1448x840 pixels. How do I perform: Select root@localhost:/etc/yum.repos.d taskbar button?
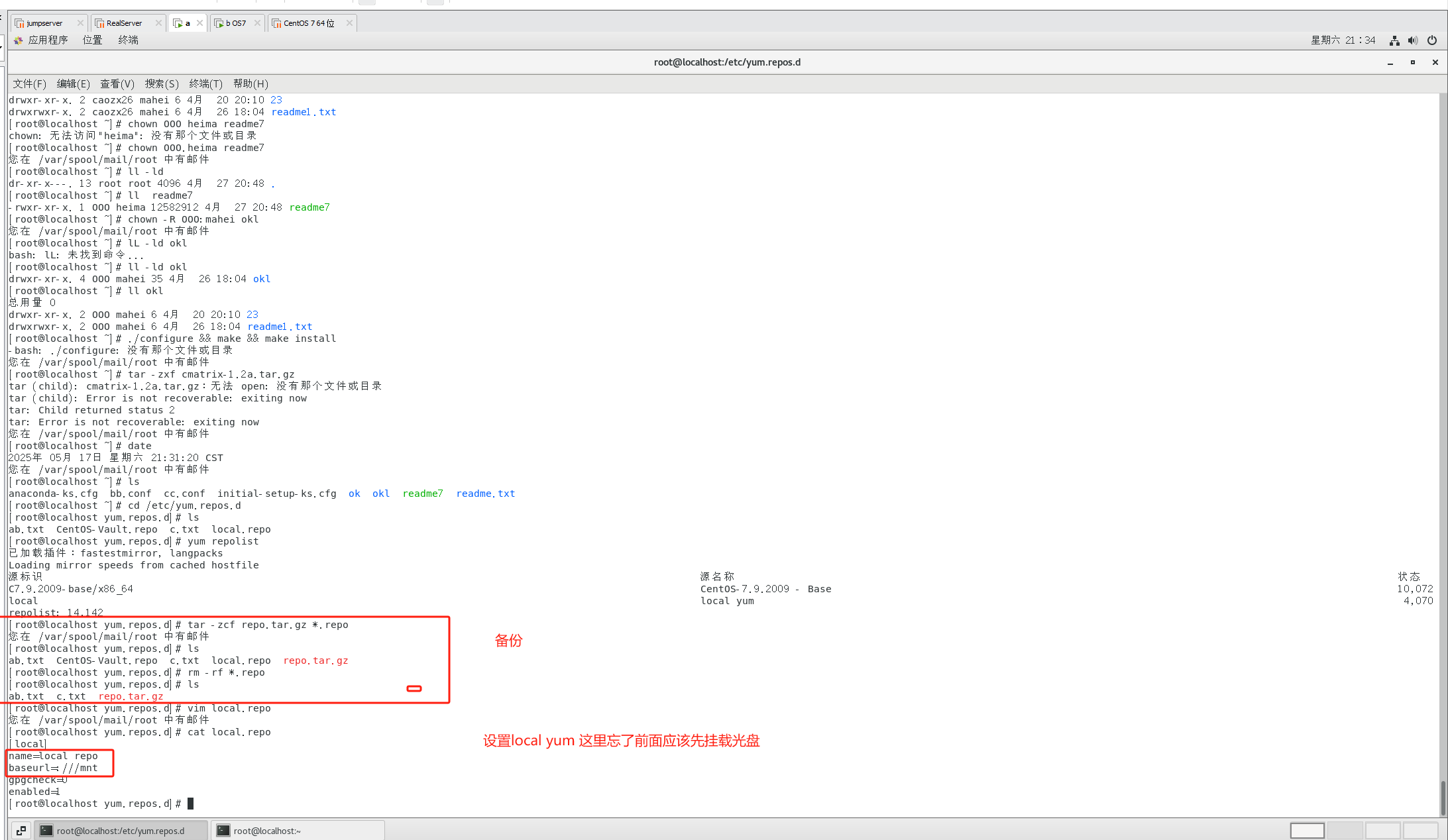pyautogui.click(x=120, y=830)
